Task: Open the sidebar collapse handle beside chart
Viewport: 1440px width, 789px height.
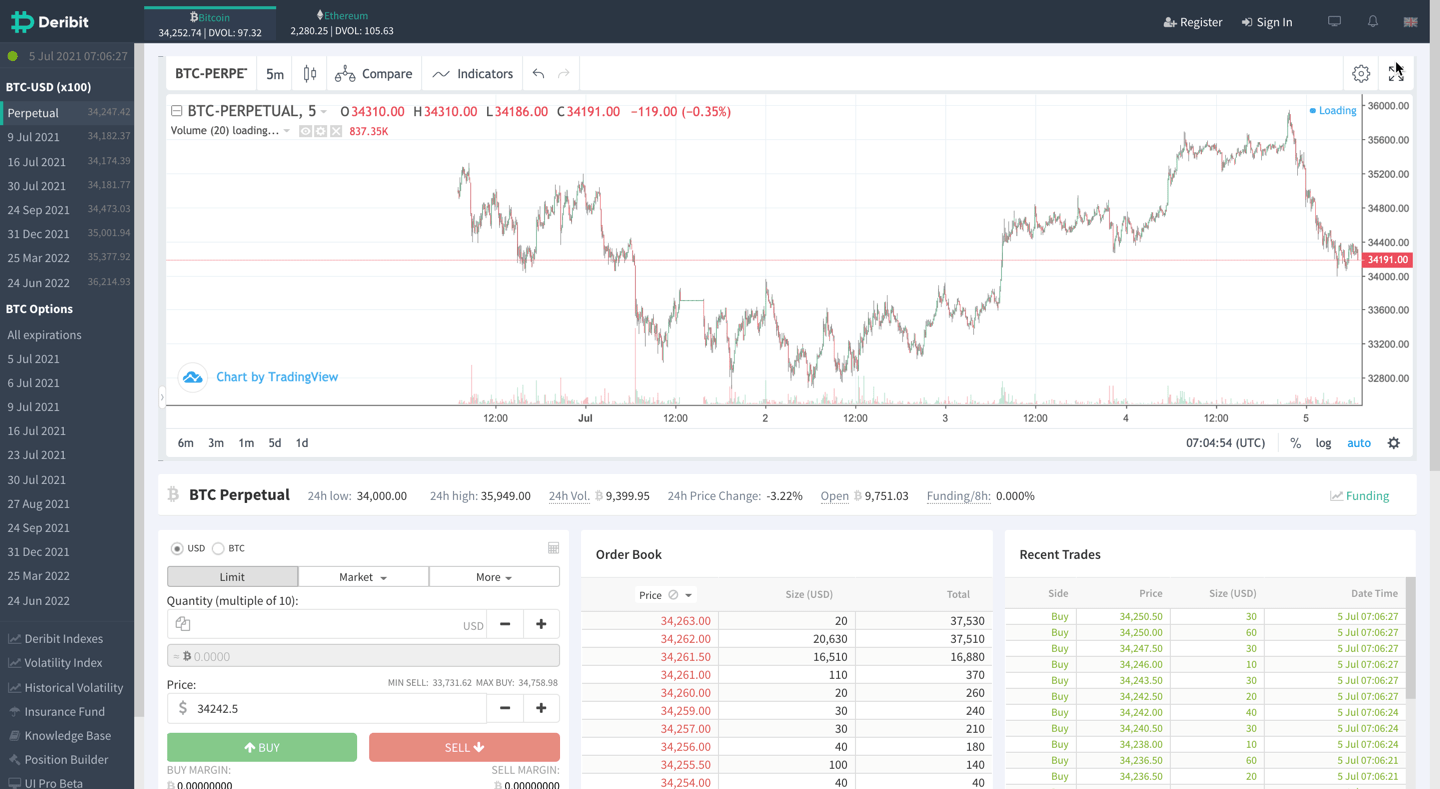Action: click(x=162, y=397)
